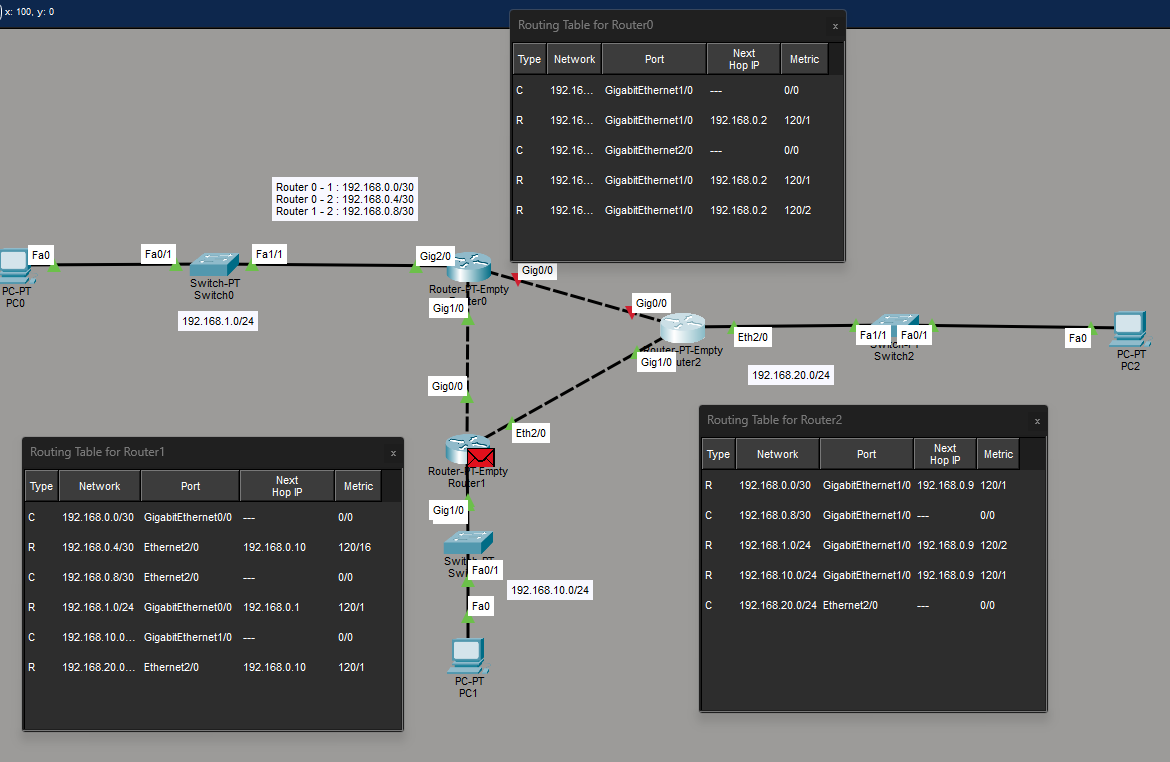Viewport: 1170px width, 762px height.
Task: Select the PC2 computer icon
Action: click(x=1129, y=329)
